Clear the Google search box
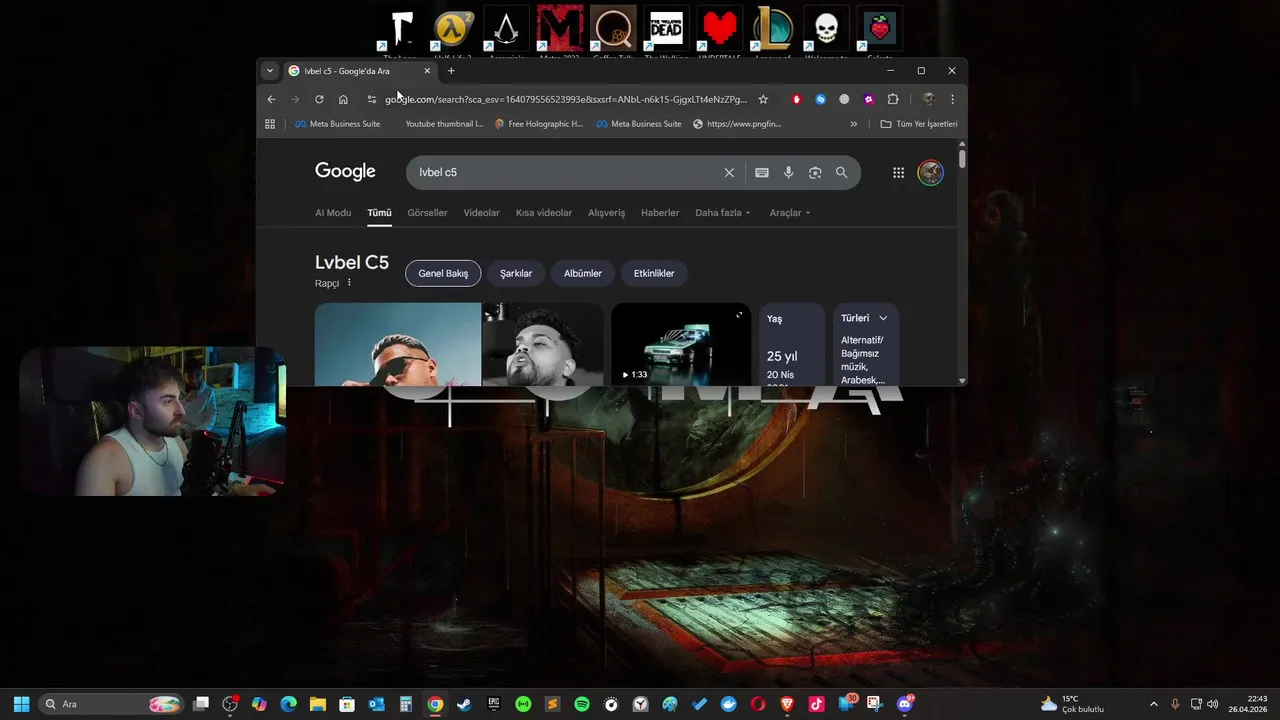The width and height of the screenshot is (1280, 720). (729, 172)
